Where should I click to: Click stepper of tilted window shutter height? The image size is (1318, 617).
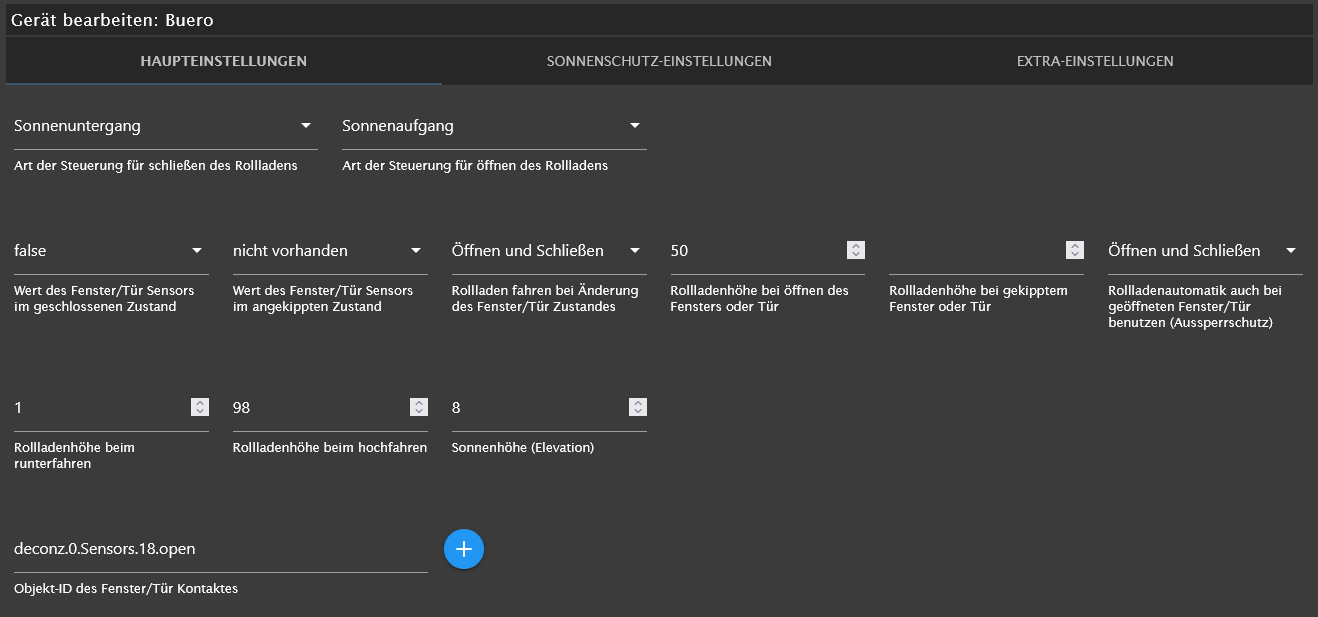point(1075,250)
